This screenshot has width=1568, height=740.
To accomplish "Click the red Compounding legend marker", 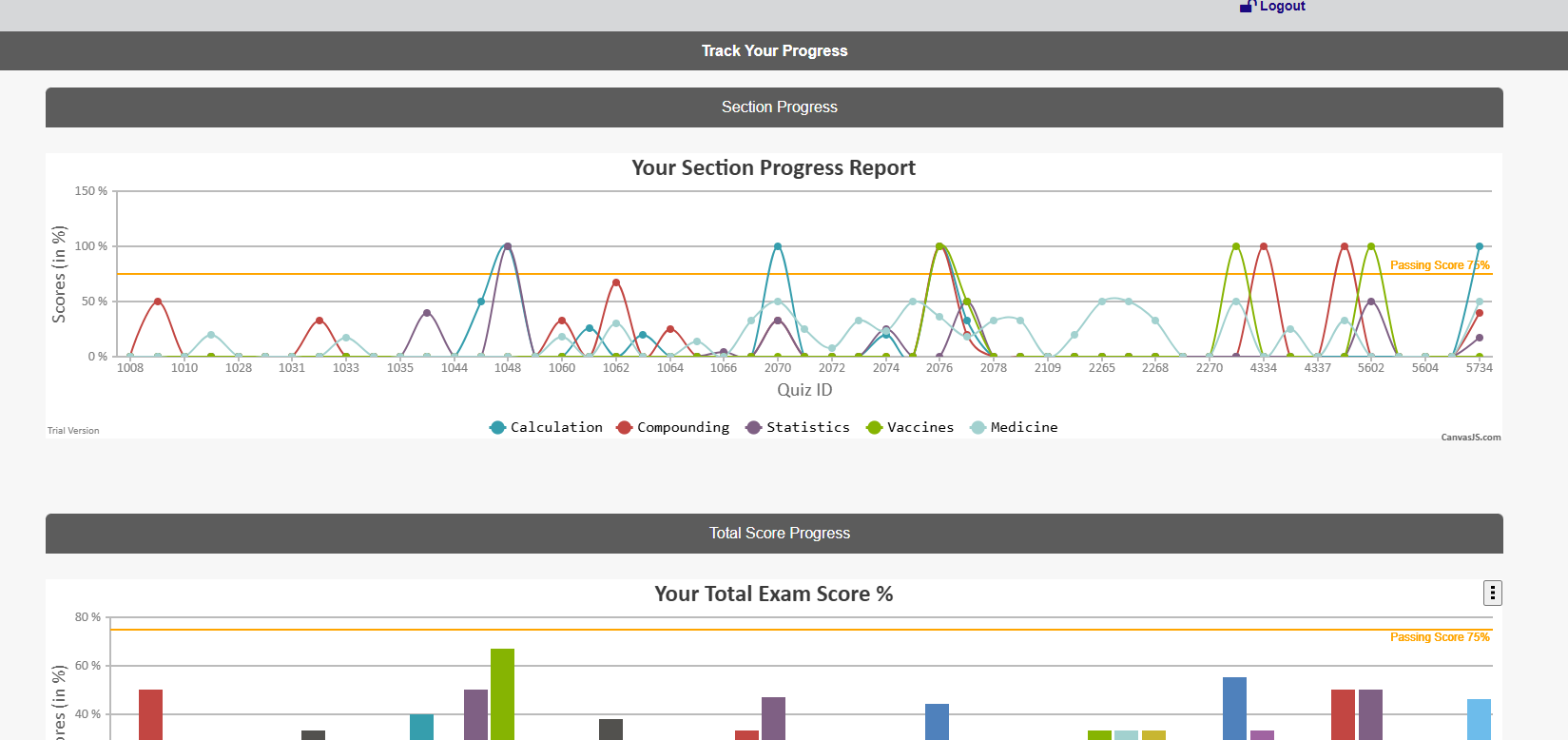I will (625, 428).
